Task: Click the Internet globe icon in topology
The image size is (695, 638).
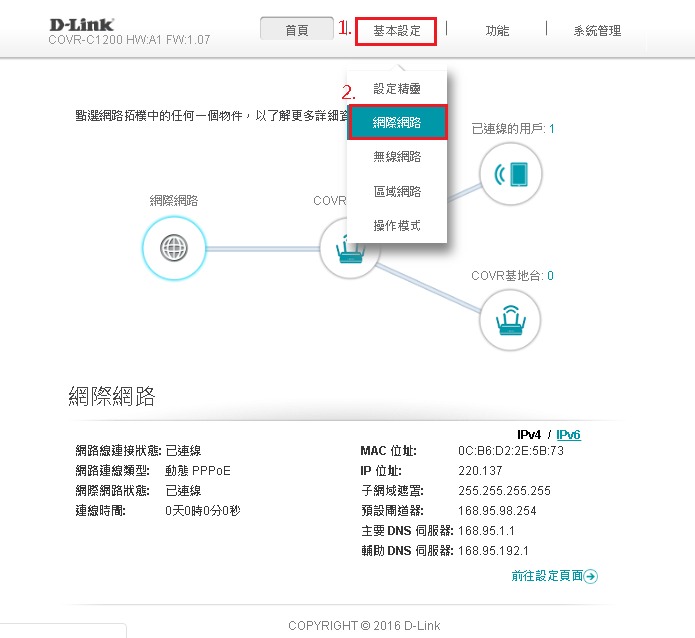Action: [x=173, y=247]
